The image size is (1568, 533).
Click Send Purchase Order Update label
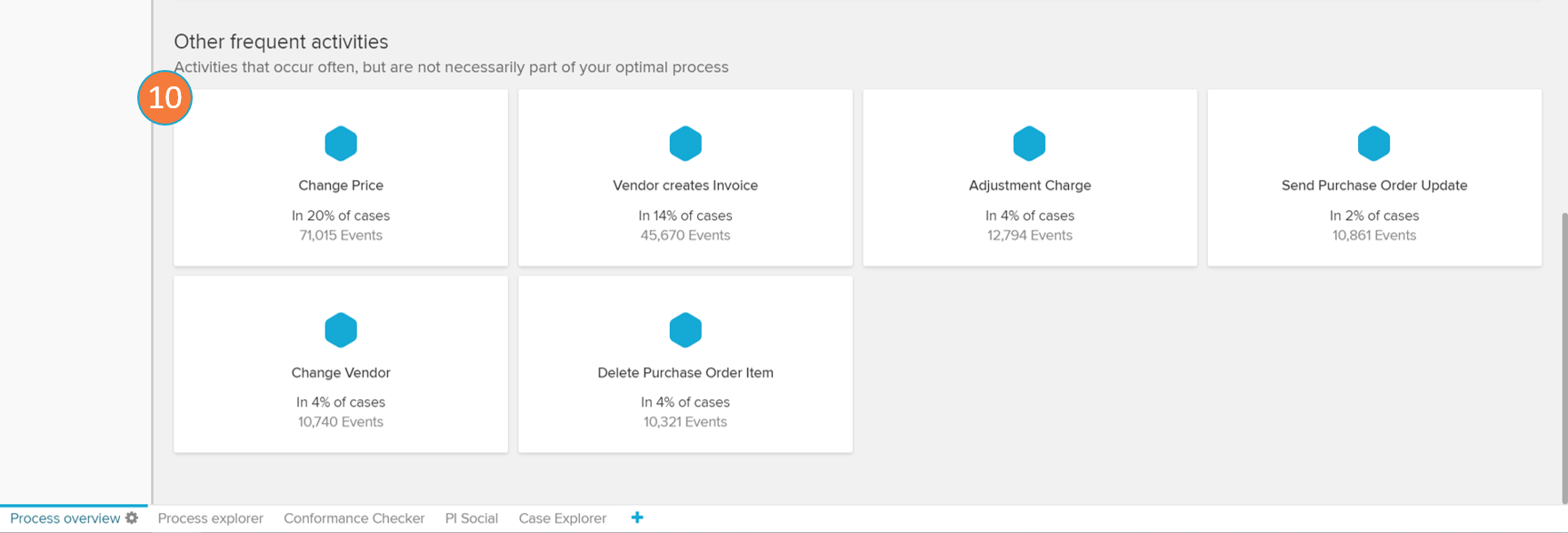click(1373, 186)
